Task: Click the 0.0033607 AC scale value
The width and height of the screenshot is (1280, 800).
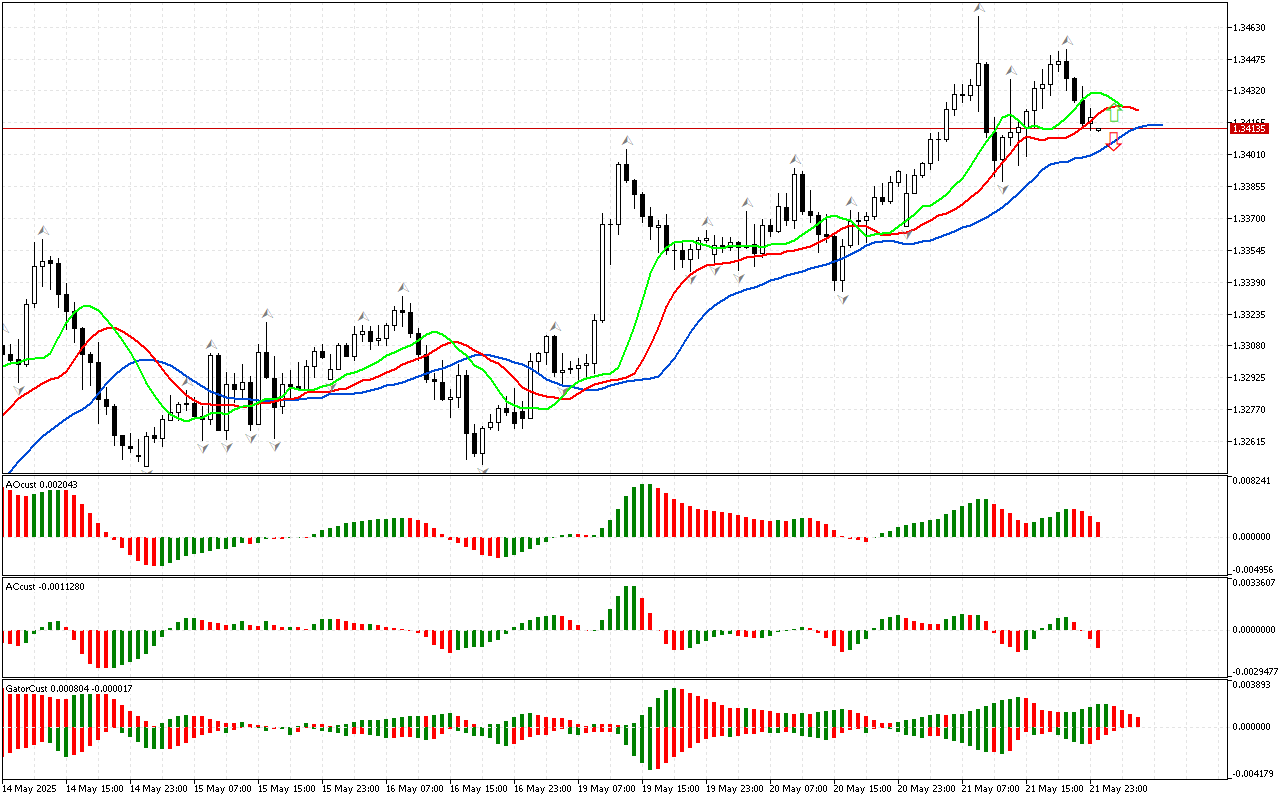Action: (x=1254, y=581)
